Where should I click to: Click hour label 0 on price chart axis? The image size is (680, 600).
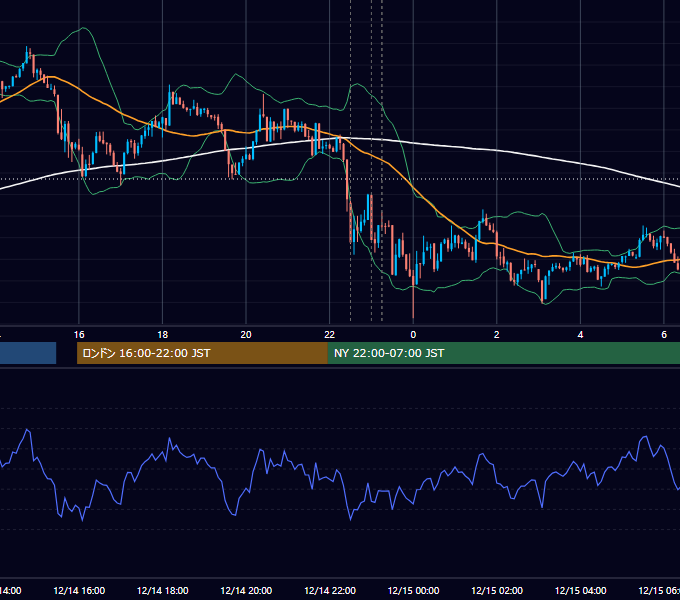(x=413, y=335)
